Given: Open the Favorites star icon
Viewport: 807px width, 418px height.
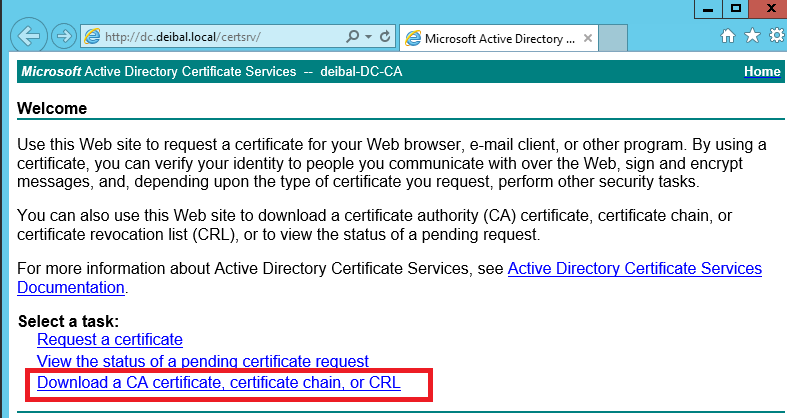Looking at the screenshot, I should pyautogui.click(x=751, y=36).
